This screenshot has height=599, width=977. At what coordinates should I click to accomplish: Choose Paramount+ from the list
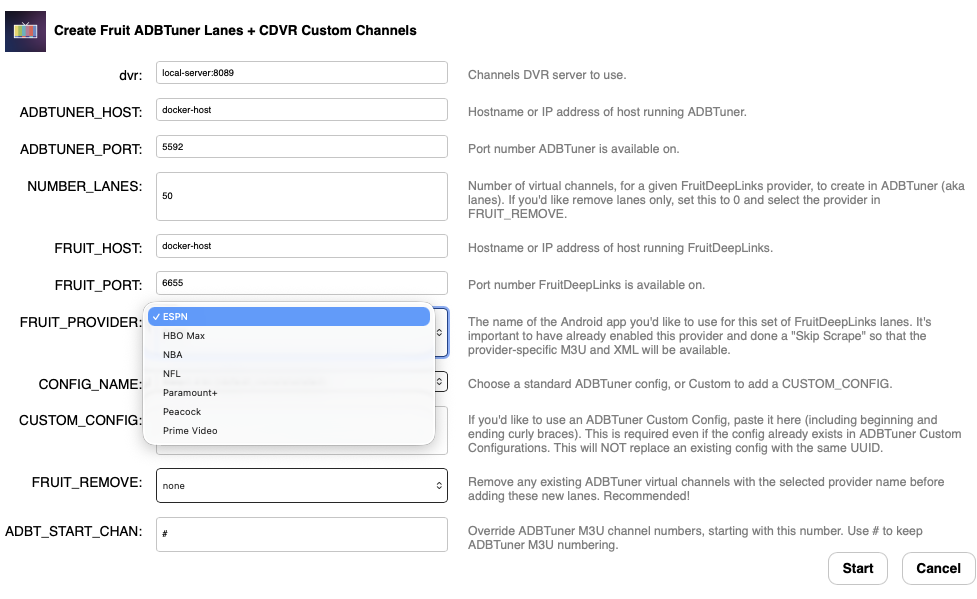pos(288,393)
